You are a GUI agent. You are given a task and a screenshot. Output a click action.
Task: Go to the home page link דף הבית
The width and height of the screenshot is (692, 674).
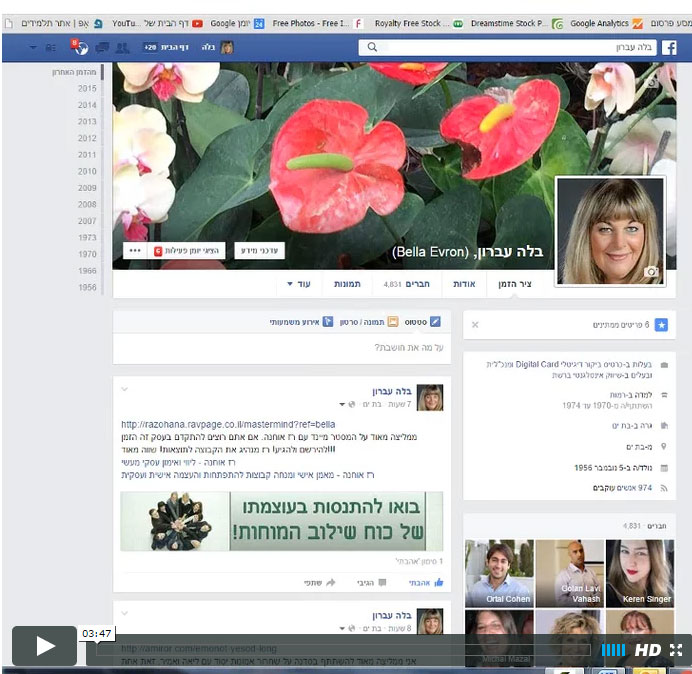[174, 47]
